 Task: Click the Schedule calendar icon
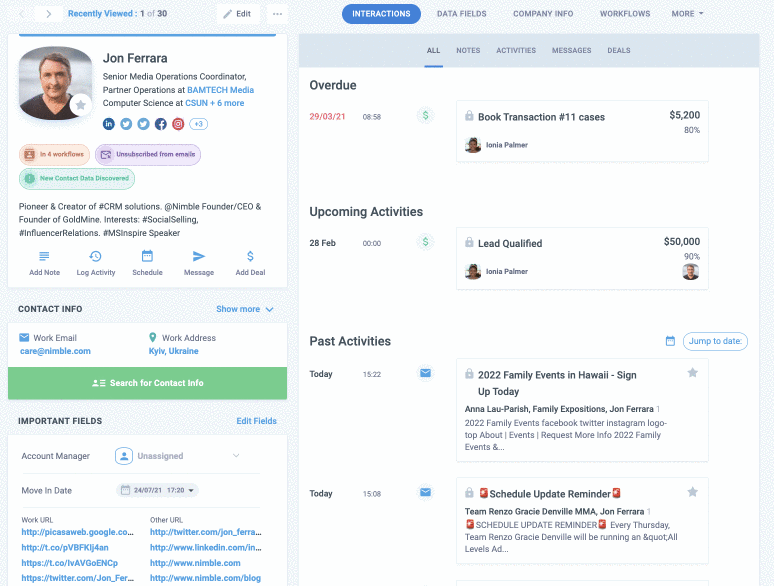click(147, 257)
